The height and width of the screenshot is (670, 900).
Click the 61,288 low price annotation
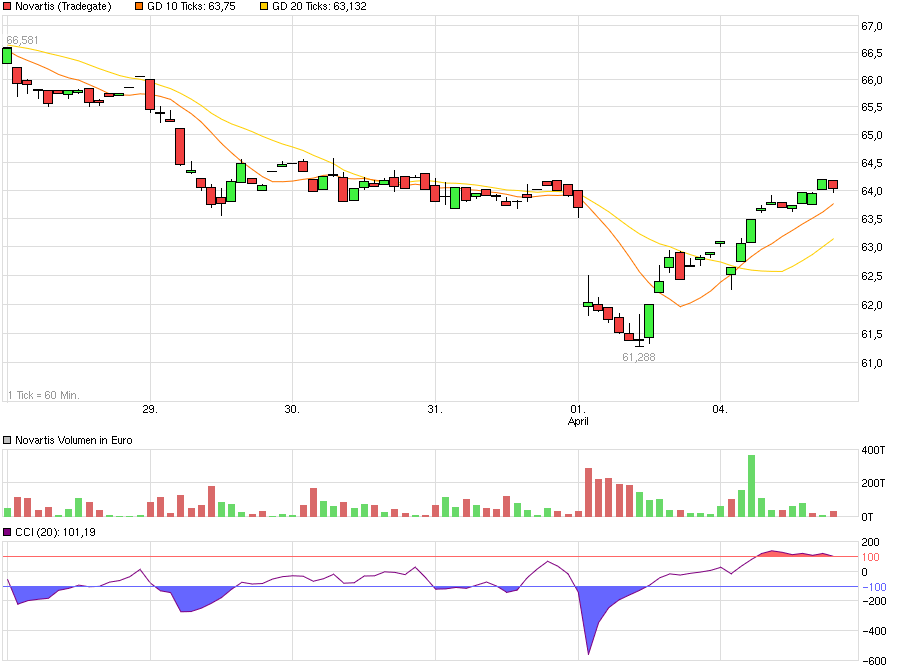[637, 357]
